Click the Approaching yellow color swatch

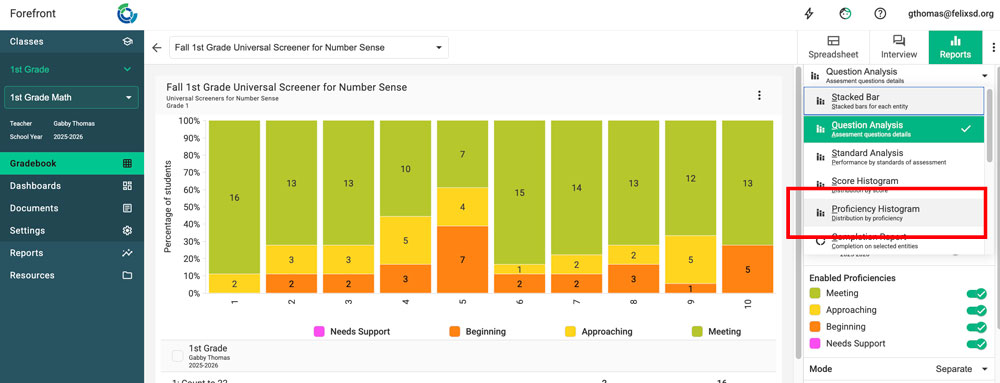814,310
